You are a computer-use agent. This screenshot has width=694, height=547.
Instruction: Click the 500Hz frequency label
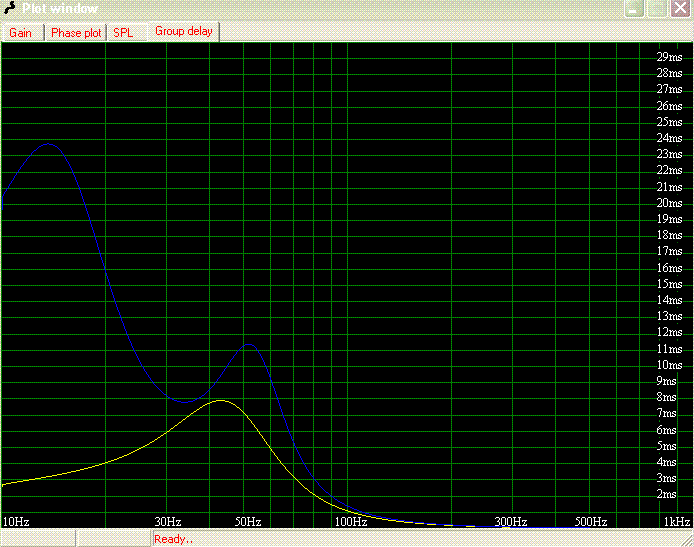click(x=591, y=522)
